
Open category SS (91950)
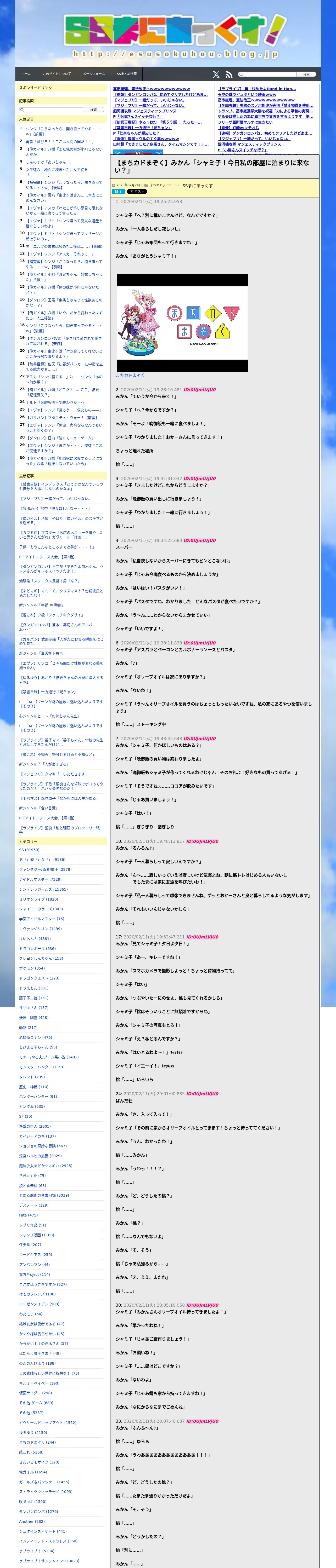[x=29, y=850]
